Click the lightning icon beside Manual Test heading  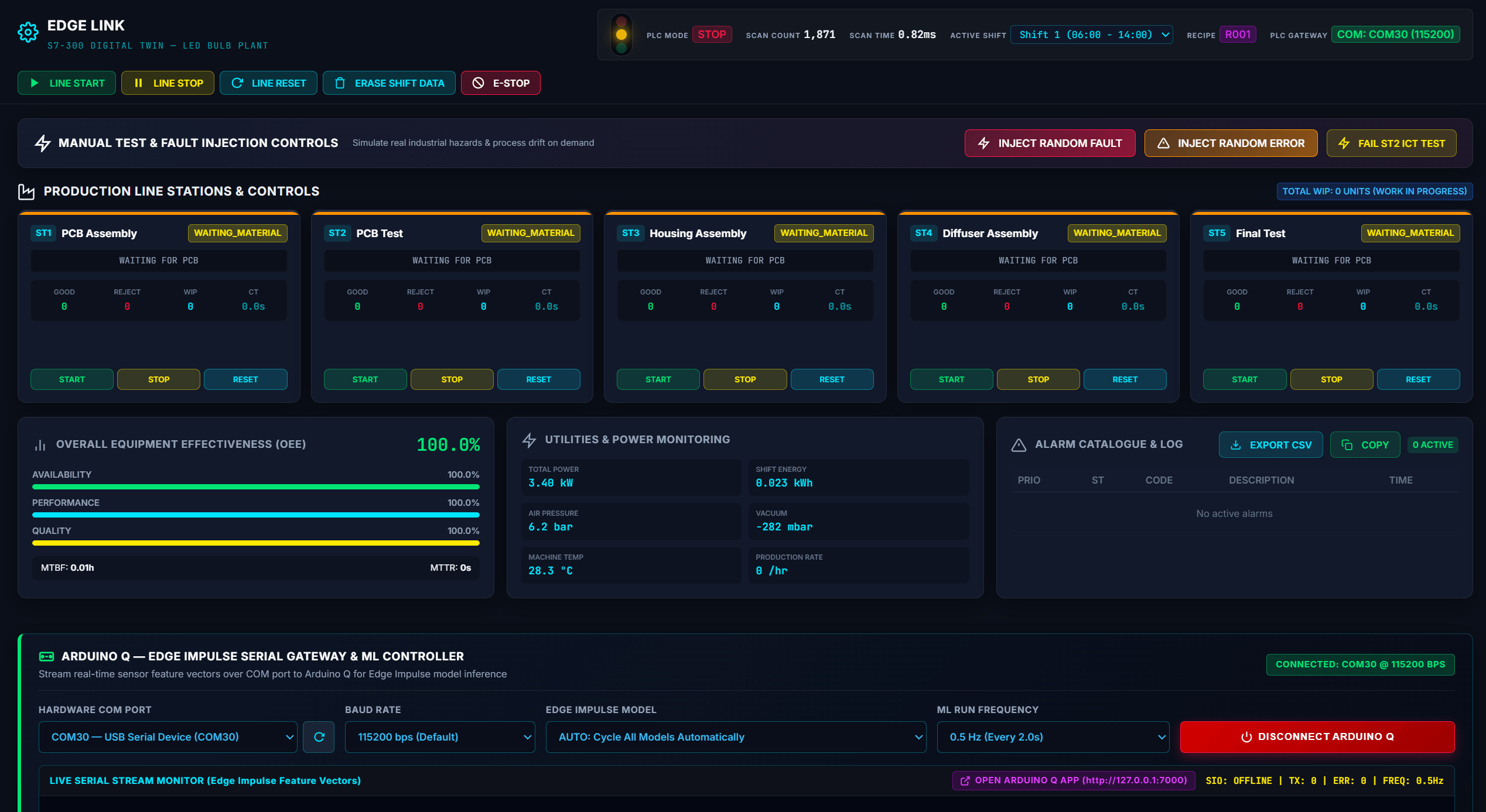coord(43,143)
